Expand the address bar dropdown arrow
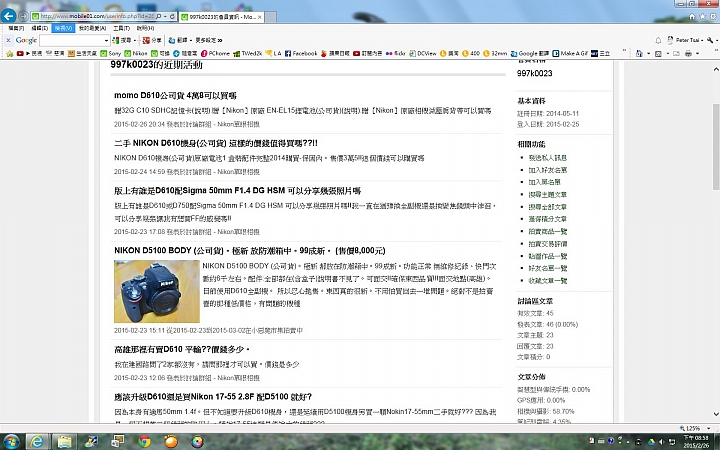 (x=165, y=16)
